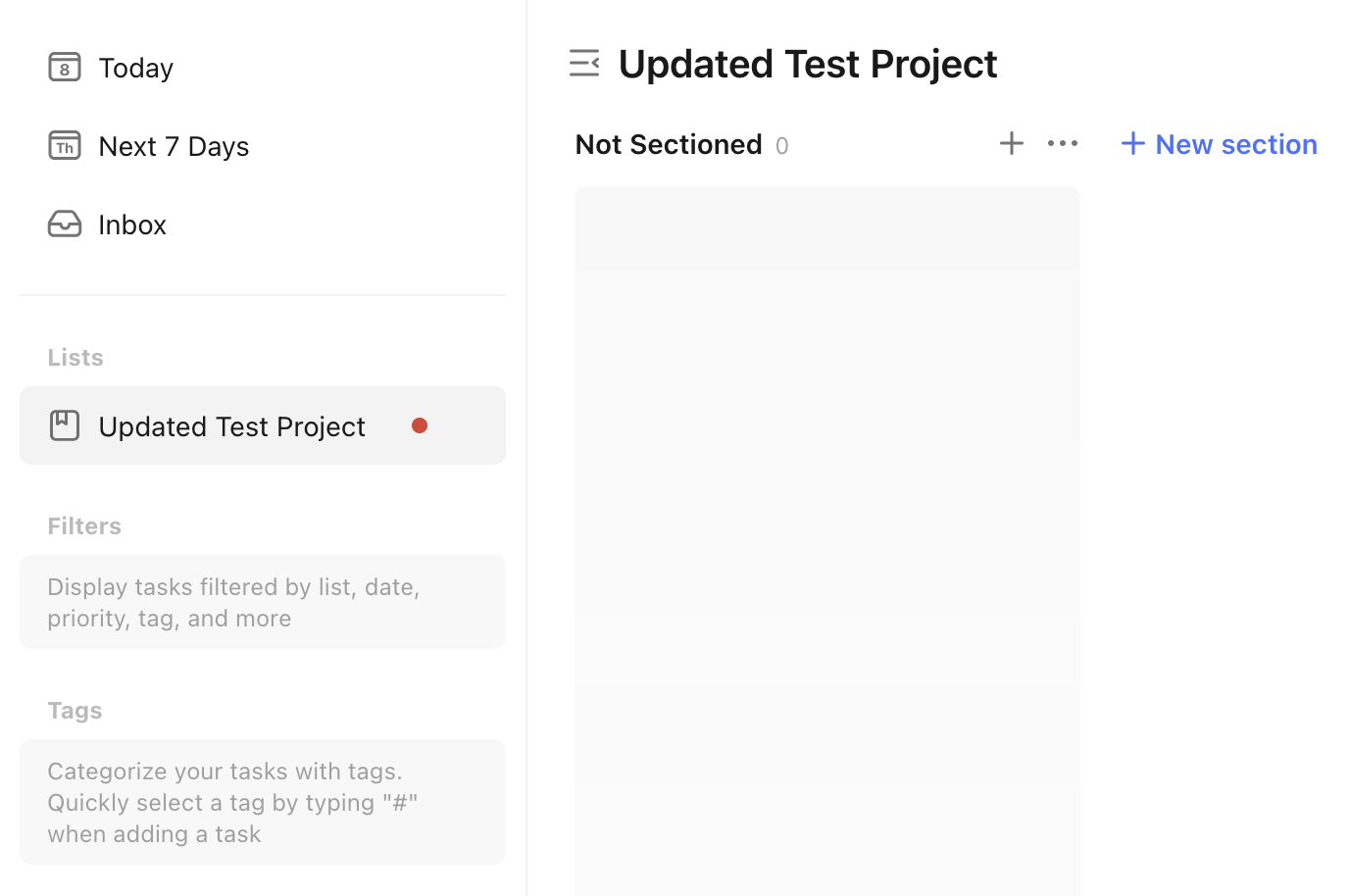Click the list icon beside Updated Test Project

tap(65, 425)
